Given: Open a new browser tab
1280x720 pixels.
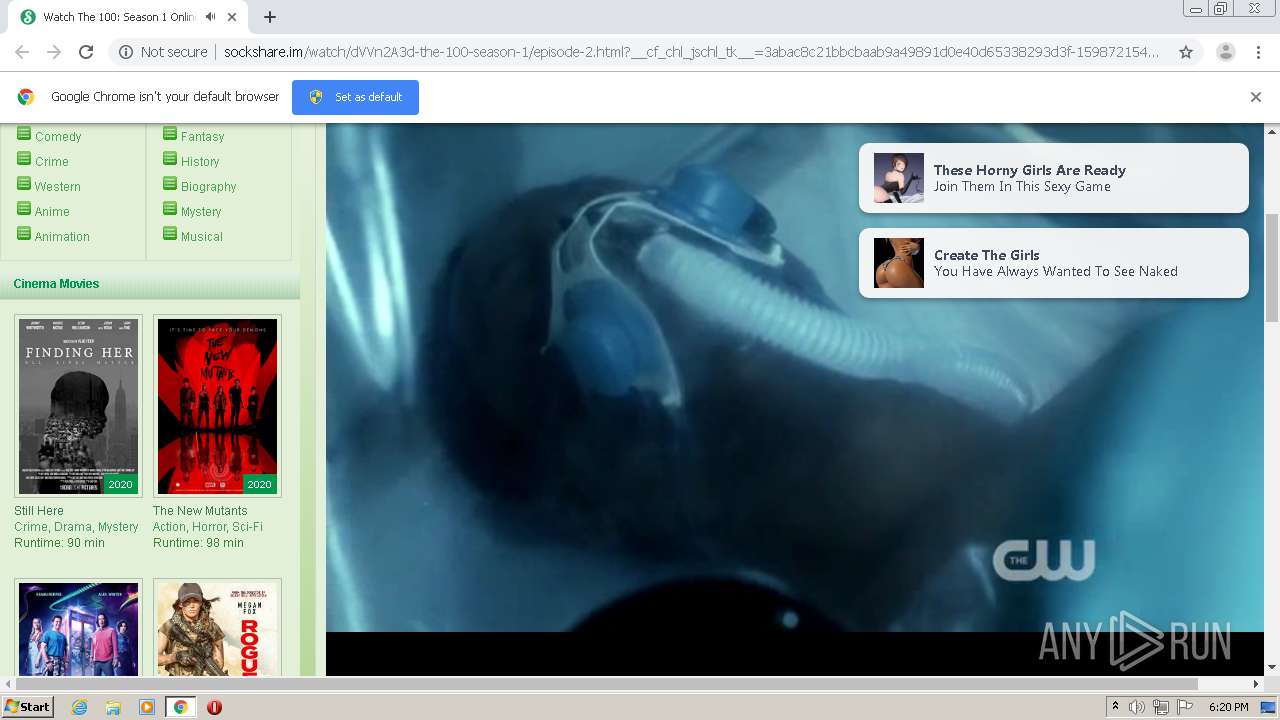Looking at the screenshot, I should click(270, 17).
